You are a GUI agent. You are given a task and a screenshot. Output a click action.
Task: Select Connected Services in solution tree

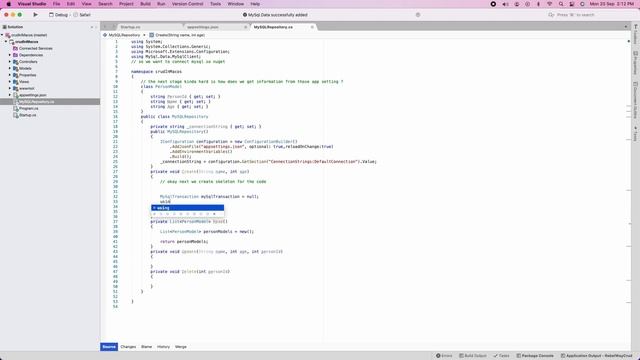click(36, 48)
